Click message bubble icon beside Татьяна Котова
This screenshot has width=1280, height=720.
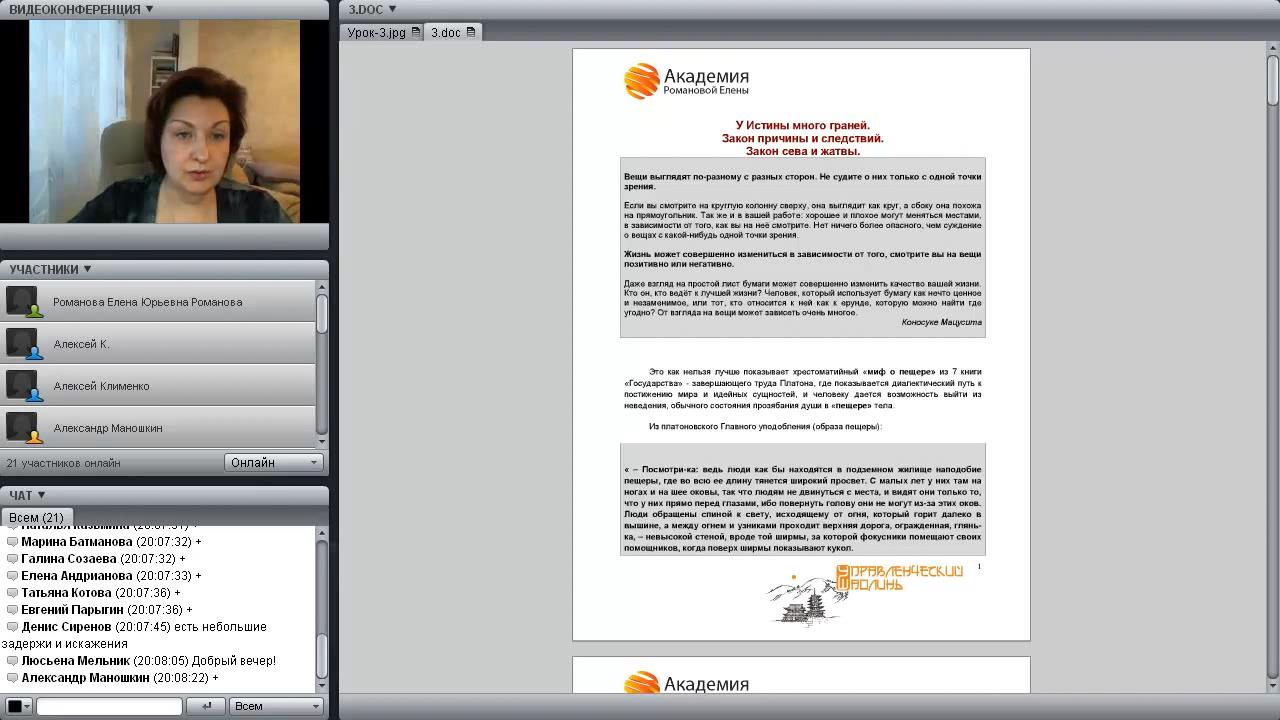[12, 593]
